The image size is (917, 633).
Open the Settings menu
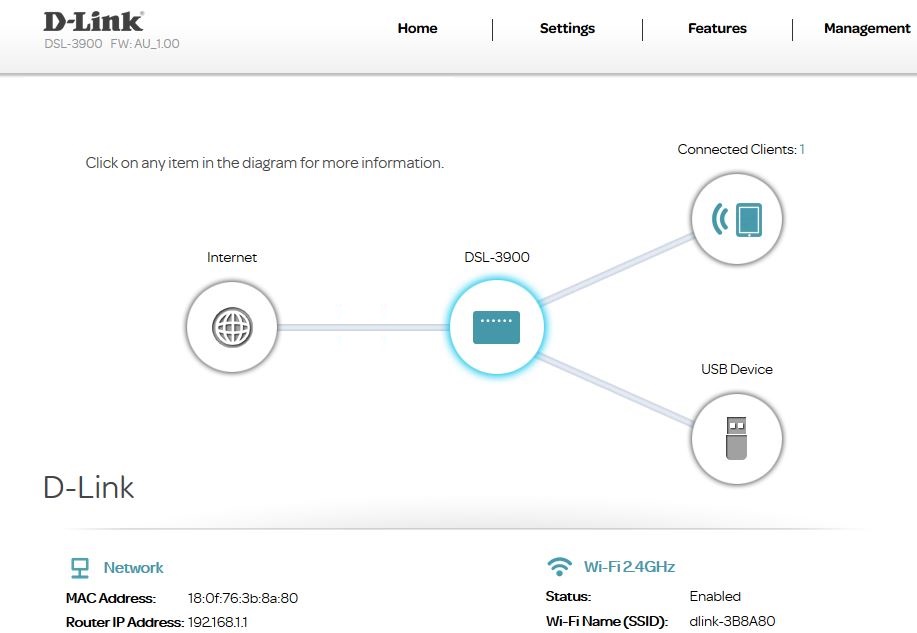click(567, 28)
